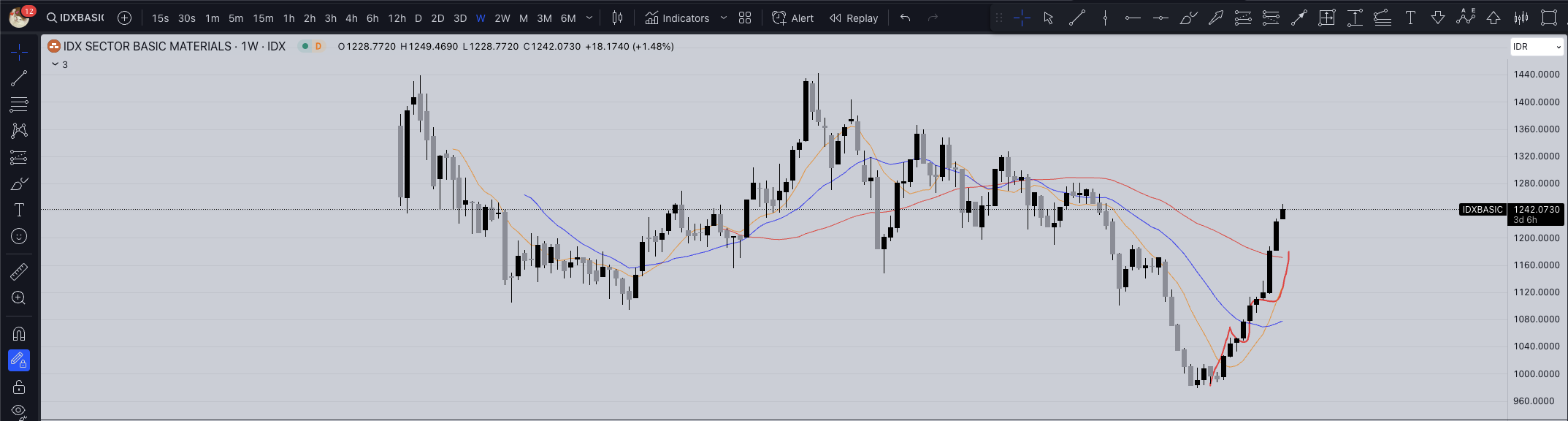Select the weekly W interval
Screen dimensions: 1568x421
pyautogui.click(x=481, y=18)
